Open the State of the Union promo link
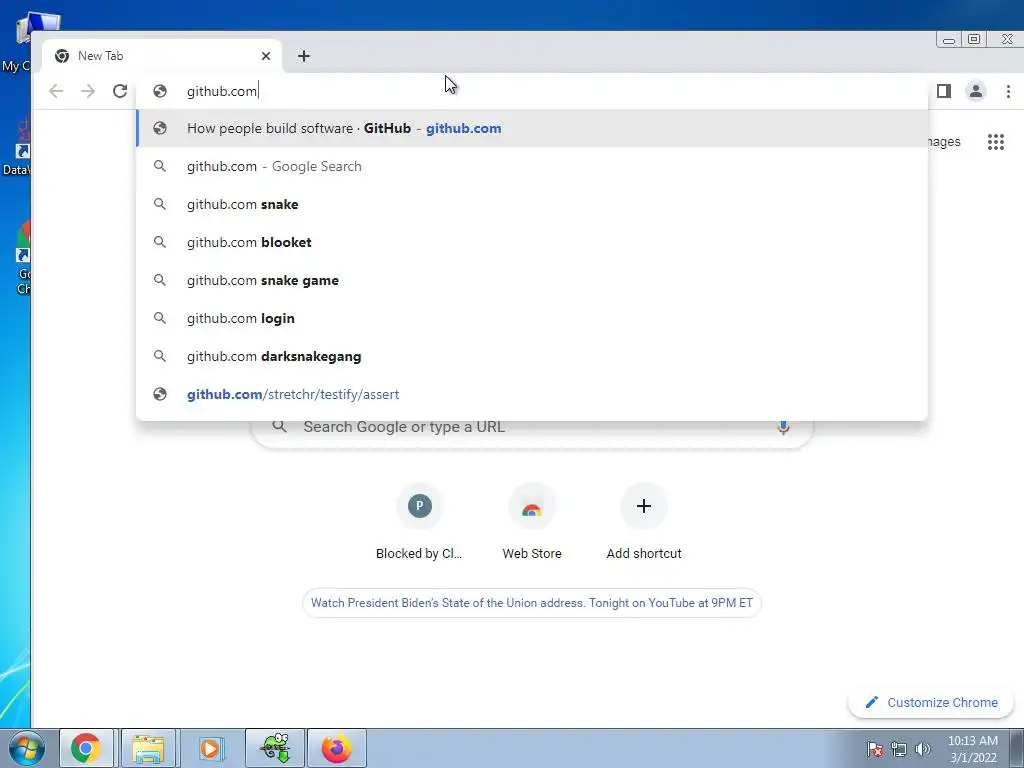Image resolution: width=1024 pixels, height=768 pixels. 532,603
